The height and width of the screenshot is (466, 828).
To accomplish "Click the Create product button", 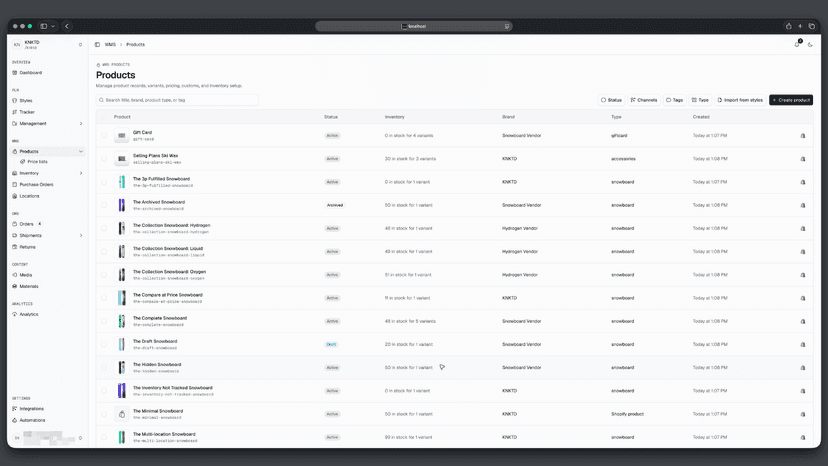I will point(791,100).
